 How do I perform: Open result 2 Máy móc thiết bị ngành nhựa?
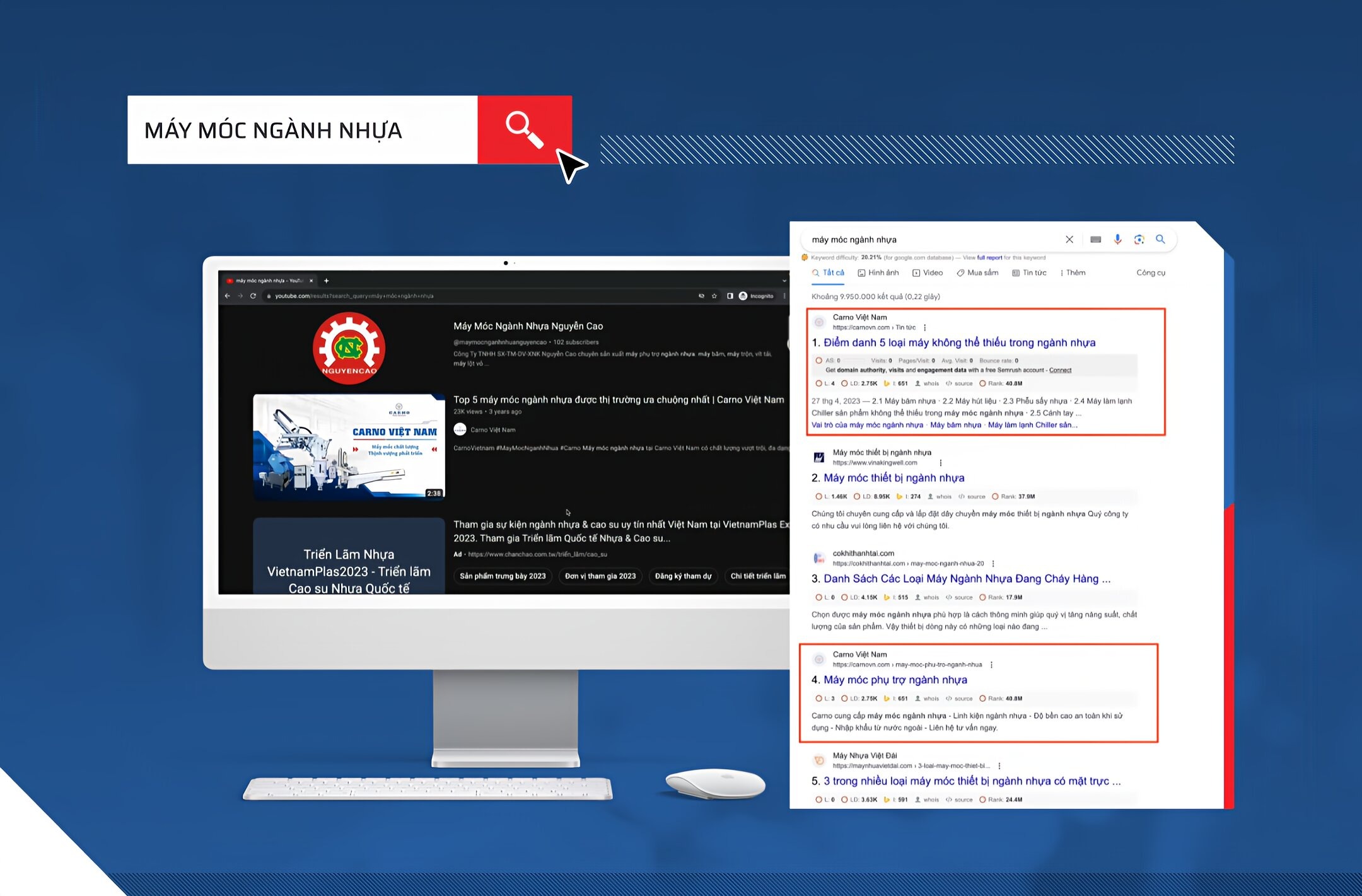[893, 478]
